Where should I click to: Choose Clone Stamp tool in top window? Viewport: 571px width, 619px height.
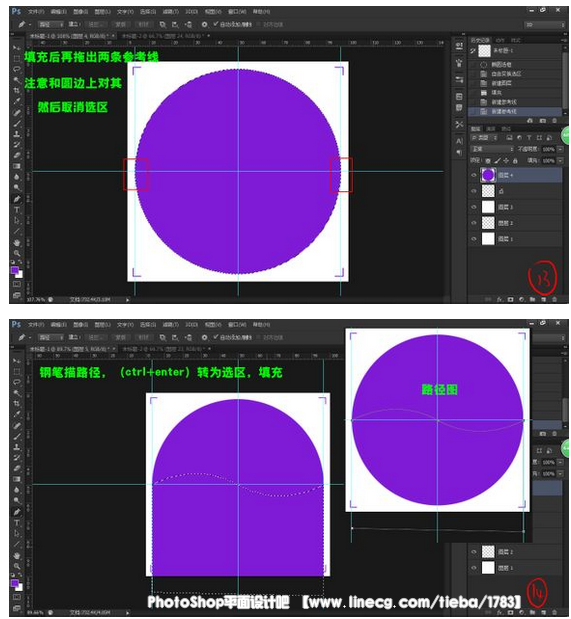(x=17, y=134)
